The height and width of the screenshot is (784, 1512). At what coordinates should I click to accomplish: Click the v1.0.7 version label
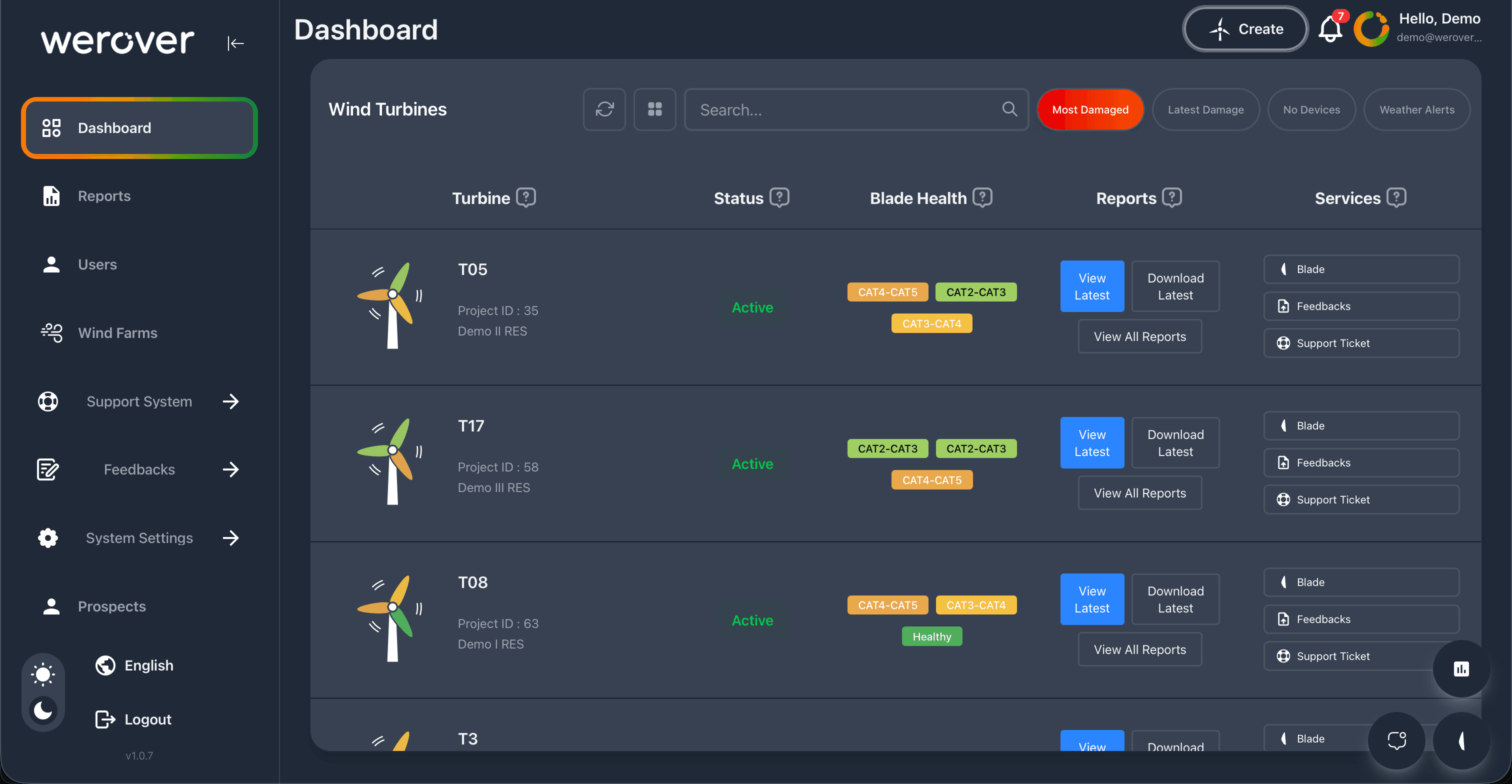139,756
